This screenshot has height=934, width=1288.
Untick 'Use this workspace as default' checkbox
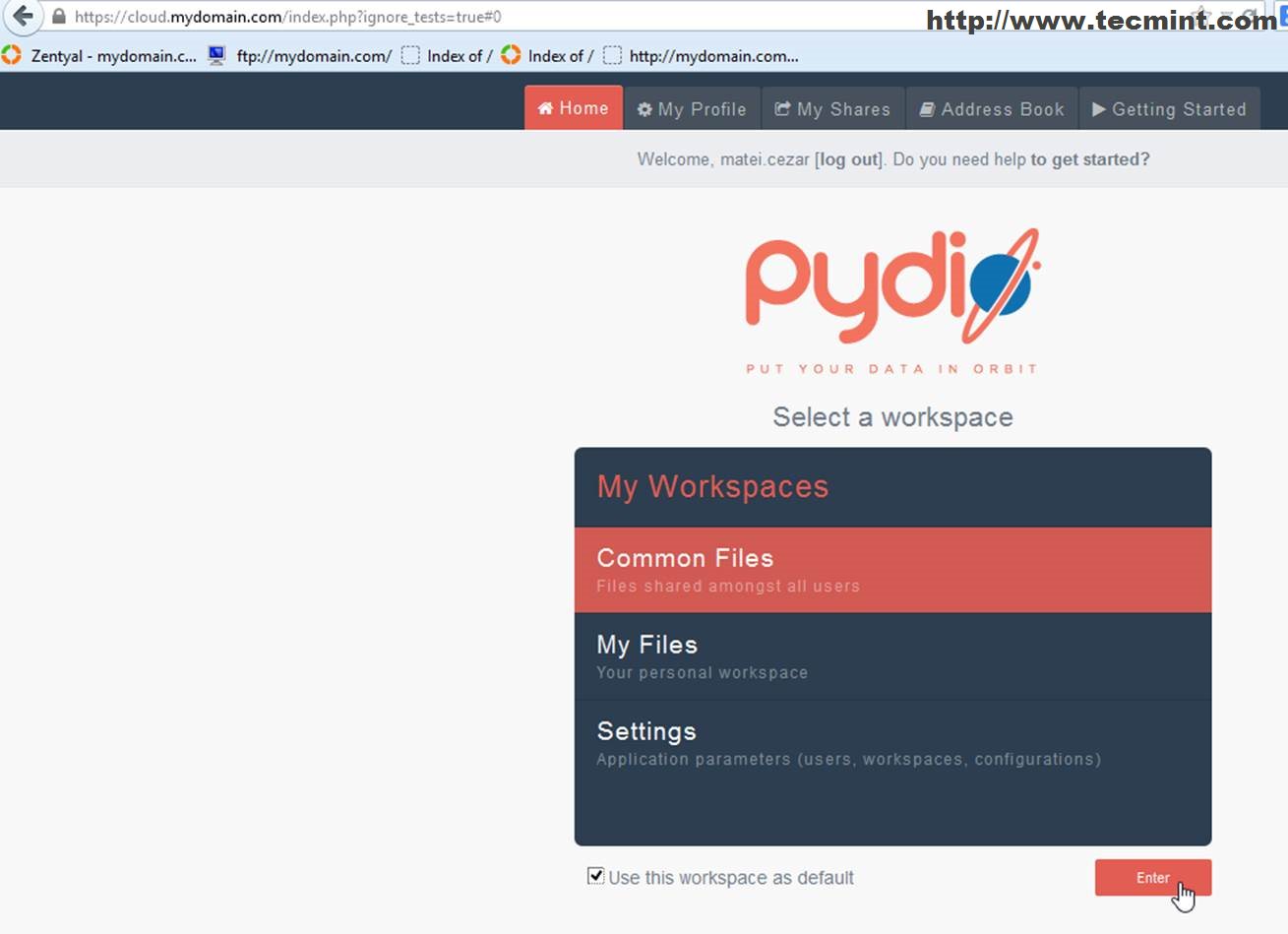(595, 876)
